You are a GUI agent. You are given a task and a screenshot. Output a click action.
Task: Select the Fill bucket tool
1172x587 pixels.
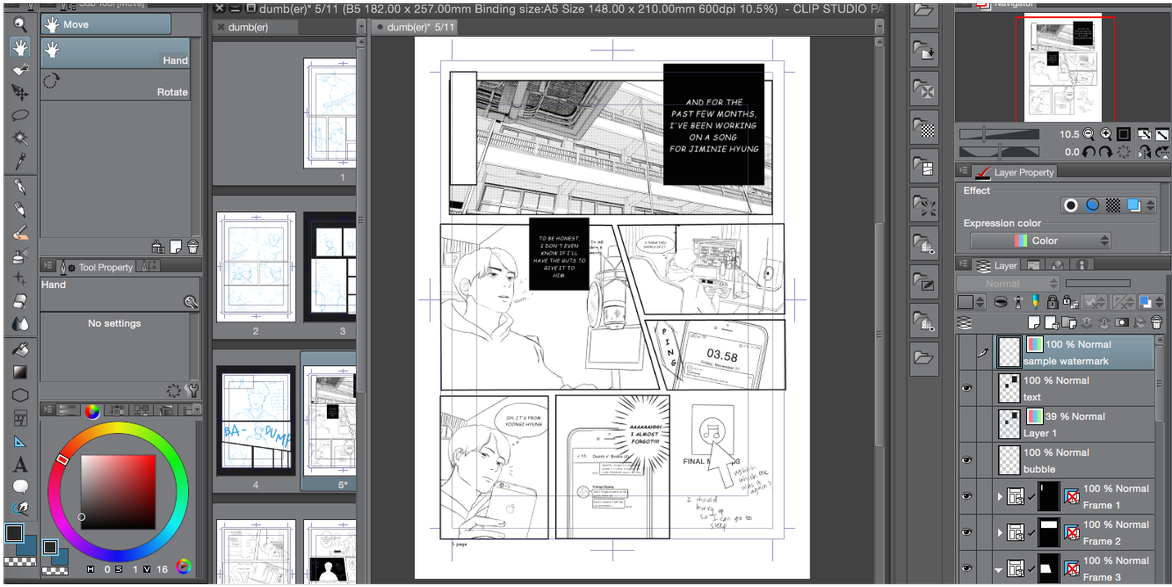[19, 349]
